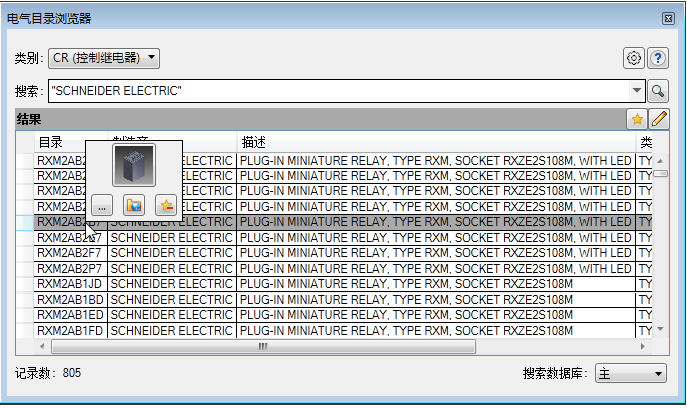Click SCHNEIDER ELECTRIC in the RXM2AB1ED row
687x408 pixels.
coord(172,315)
